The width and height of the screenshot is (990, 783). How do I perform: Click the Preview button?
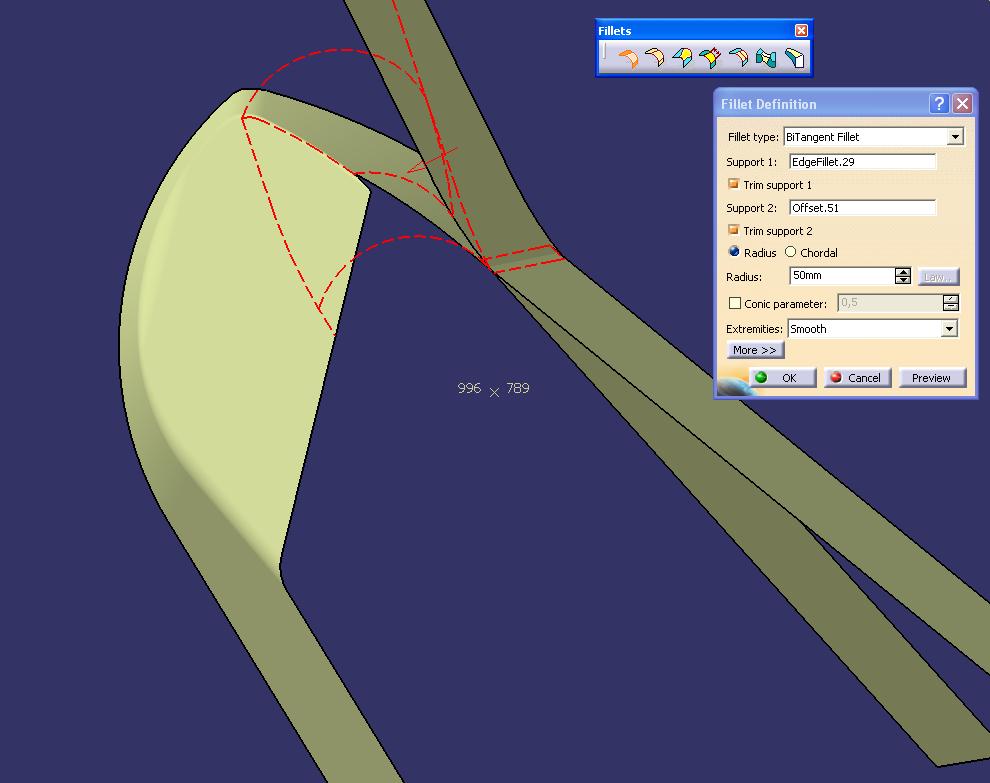click(932, 378)
